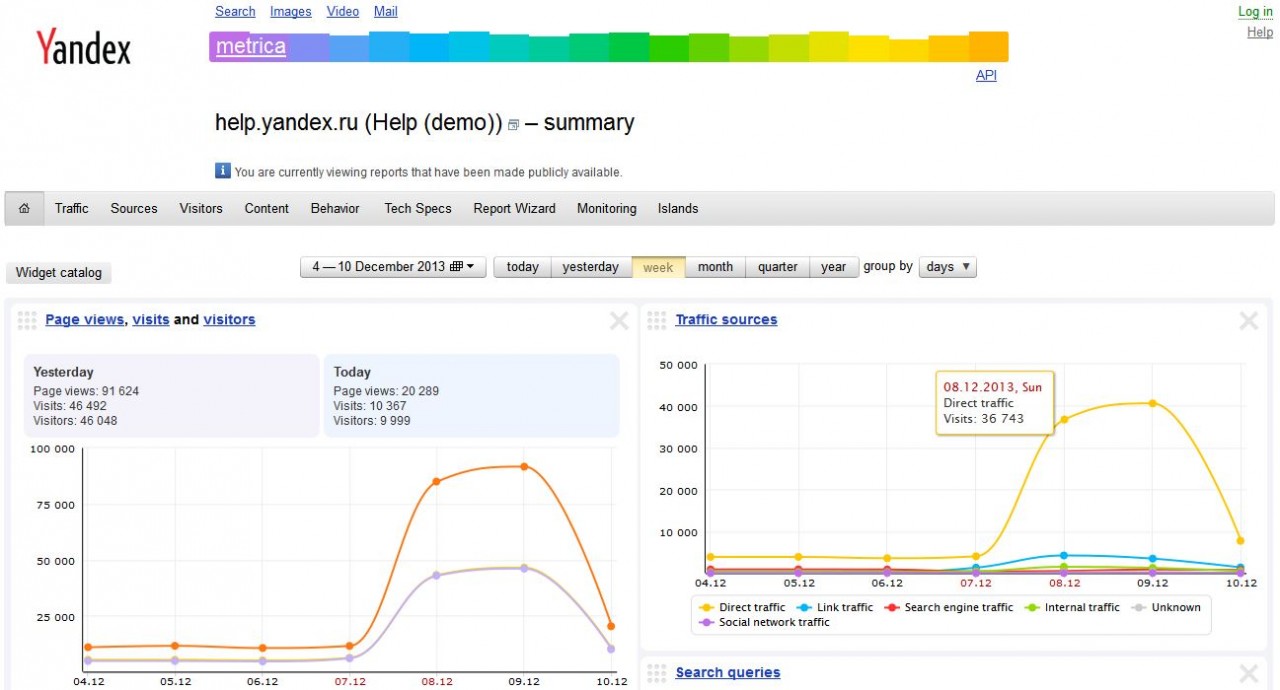
Task: Open the Content menu
Action: 267,209
